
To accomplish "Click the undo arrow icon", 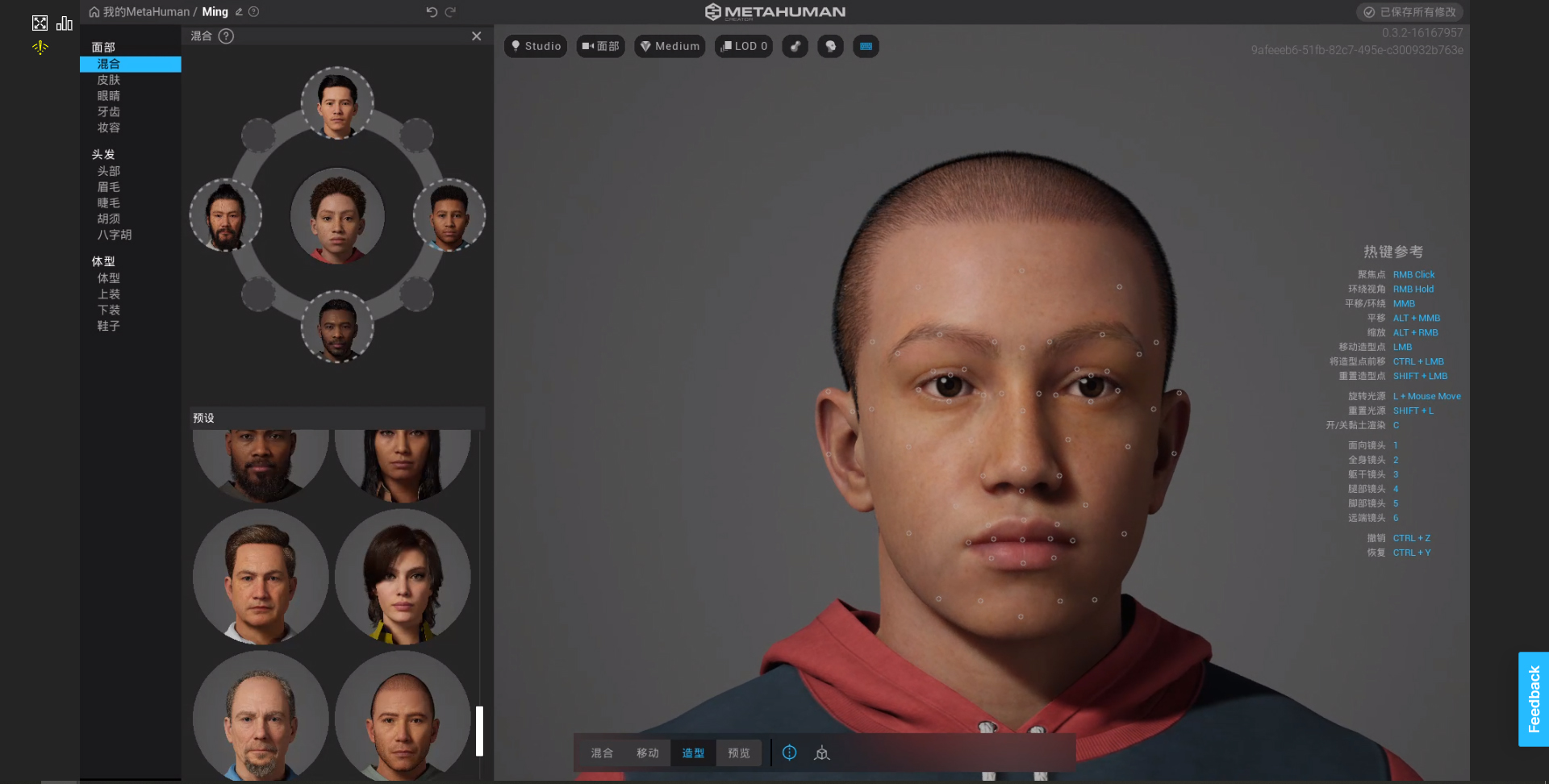I will pos(432,12).
